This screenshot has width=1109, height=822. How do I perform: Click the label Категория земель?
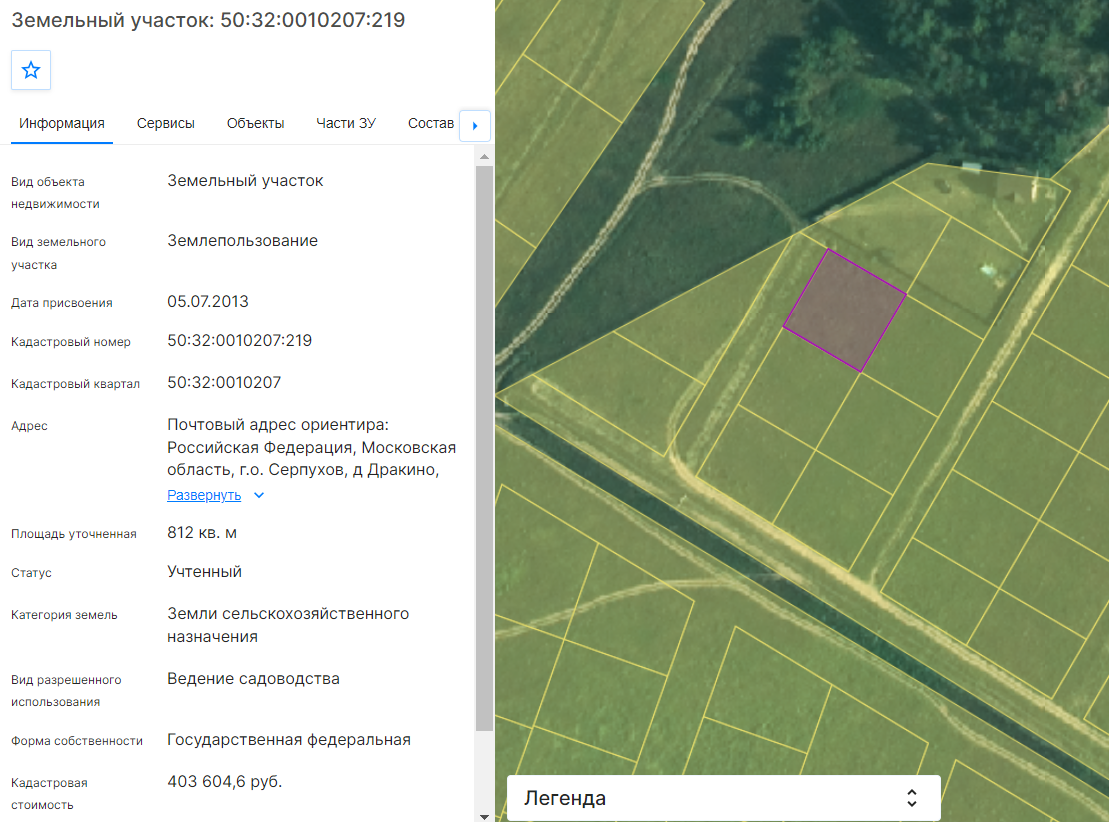click(x=64, y=615)
